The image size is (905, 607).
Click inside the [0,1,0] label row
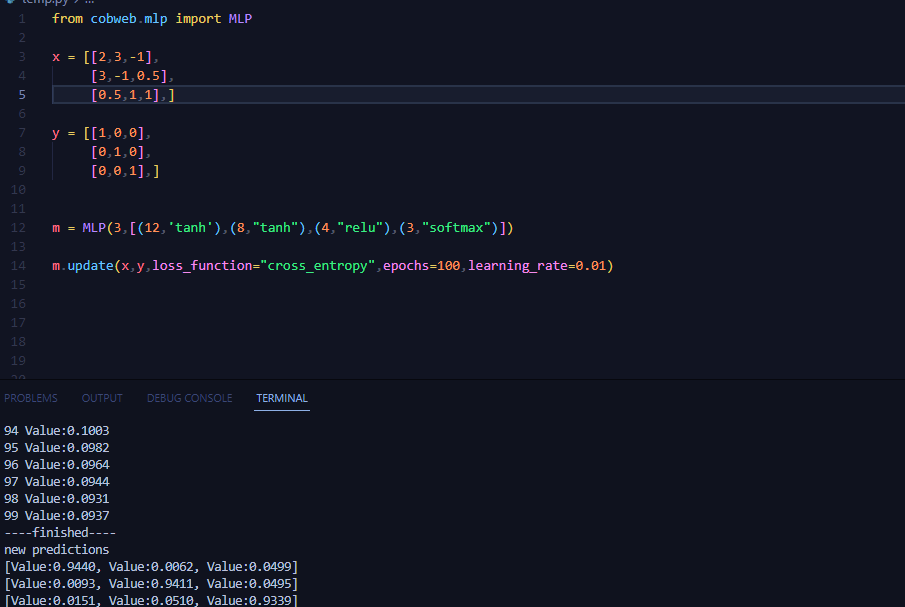click(117, 152)
